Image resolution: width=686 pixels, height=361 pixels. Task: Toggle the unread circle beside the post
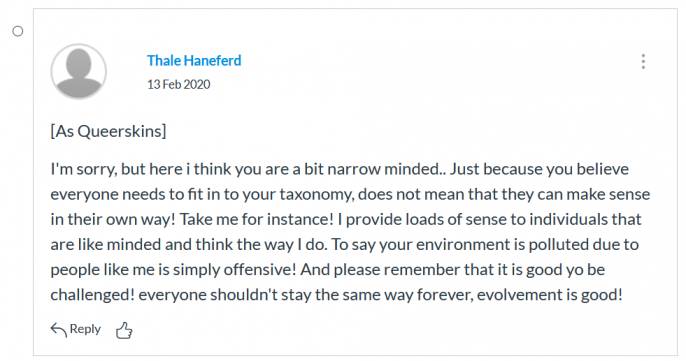[18, 32]
